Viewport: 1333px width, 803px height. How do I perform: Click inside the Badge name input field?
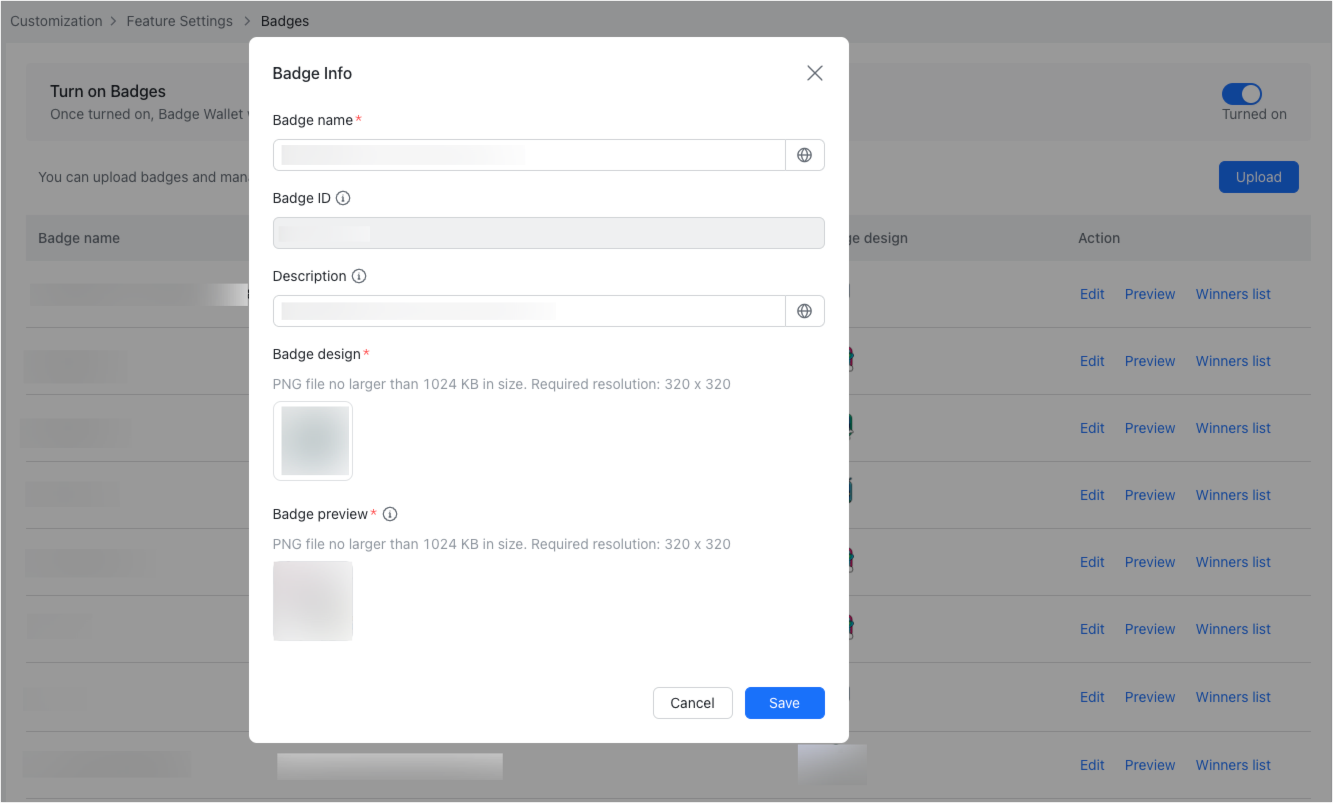tap(529, 155)
